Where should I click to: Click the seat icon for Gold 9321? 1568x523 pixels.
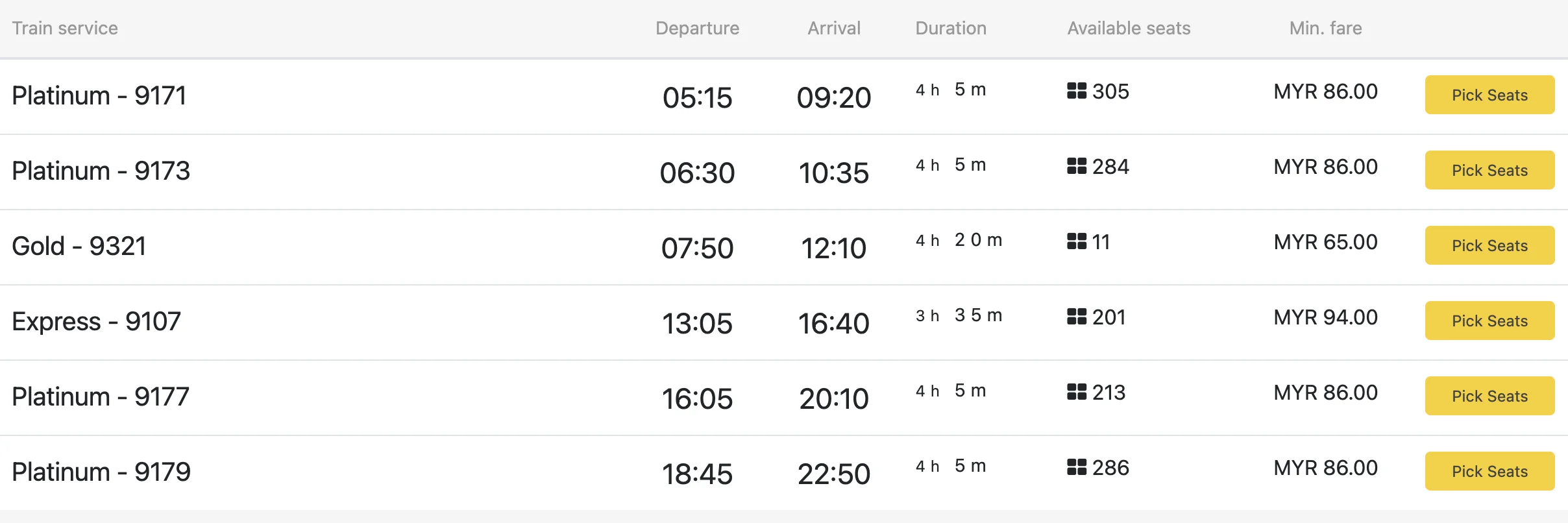tap(1077, 241)
